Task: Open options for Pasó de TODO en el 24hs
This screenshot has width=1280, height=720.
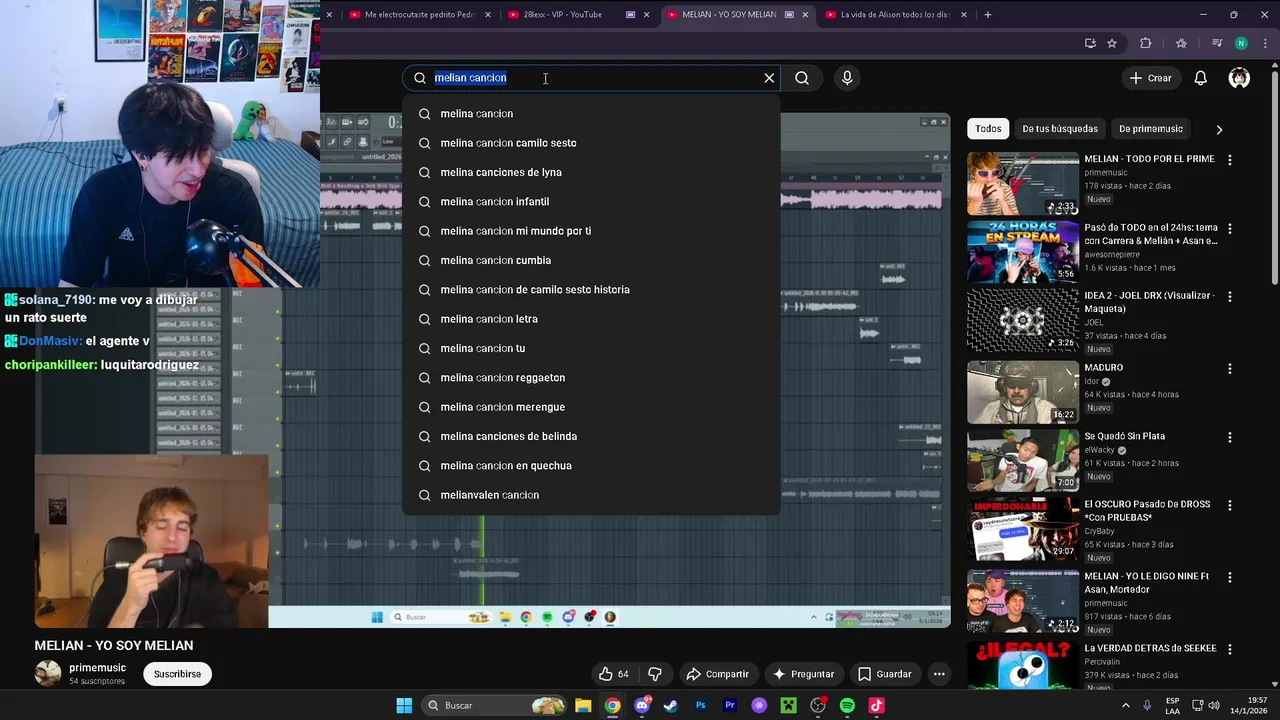Action: (x=1229, y=229)
